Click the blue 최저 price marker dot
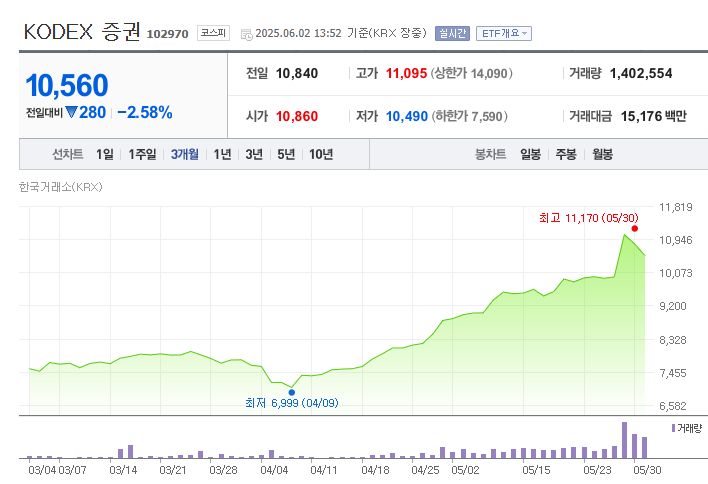708x484 pixels. tap(292, 392)
